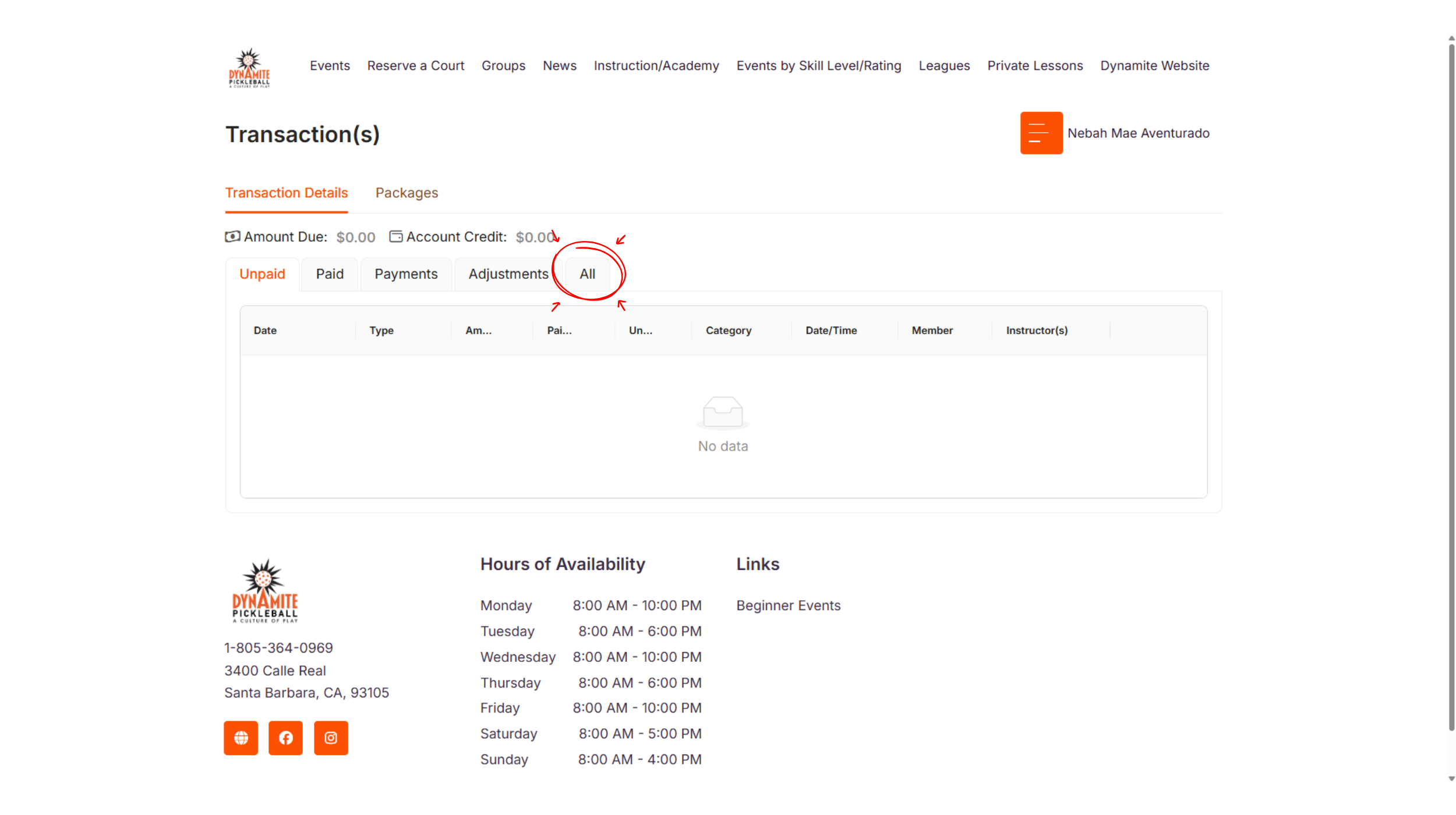Click the Date column header
1456x815 pixels.
coord(265,331)
